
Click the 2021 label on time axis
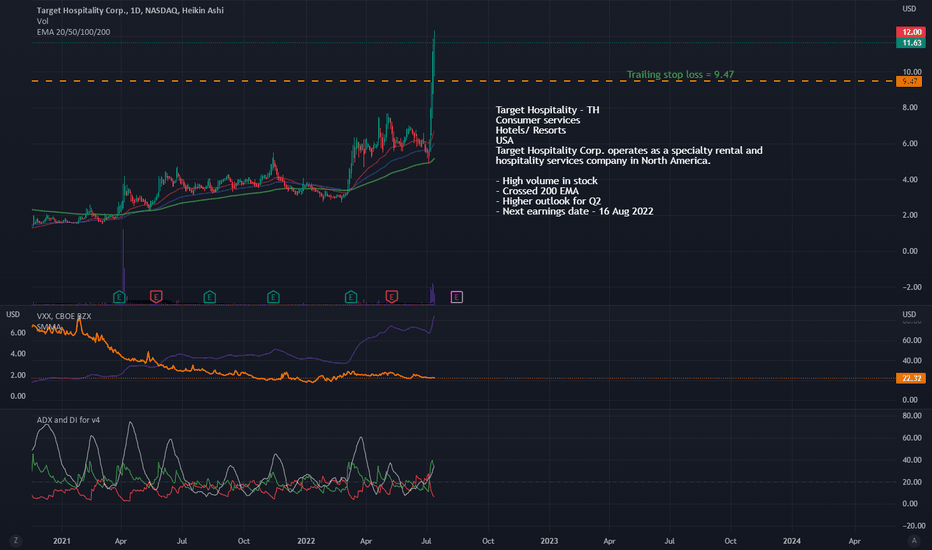coord(62,541)
